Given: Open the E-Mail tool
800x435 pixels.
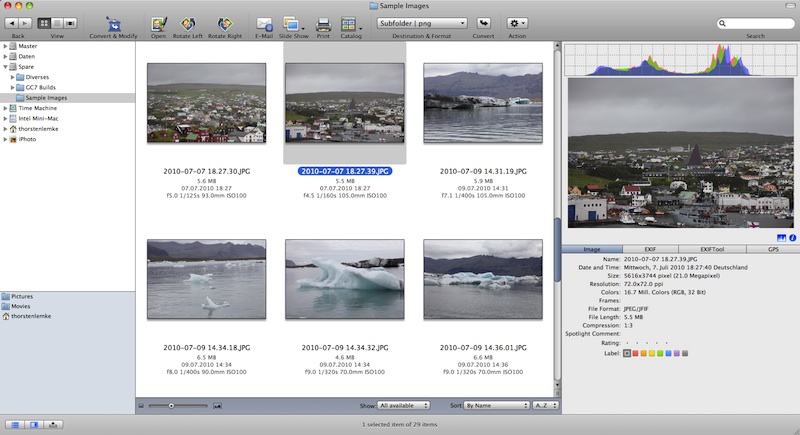Looking at the screenshot, I should (x=264, y=22).
